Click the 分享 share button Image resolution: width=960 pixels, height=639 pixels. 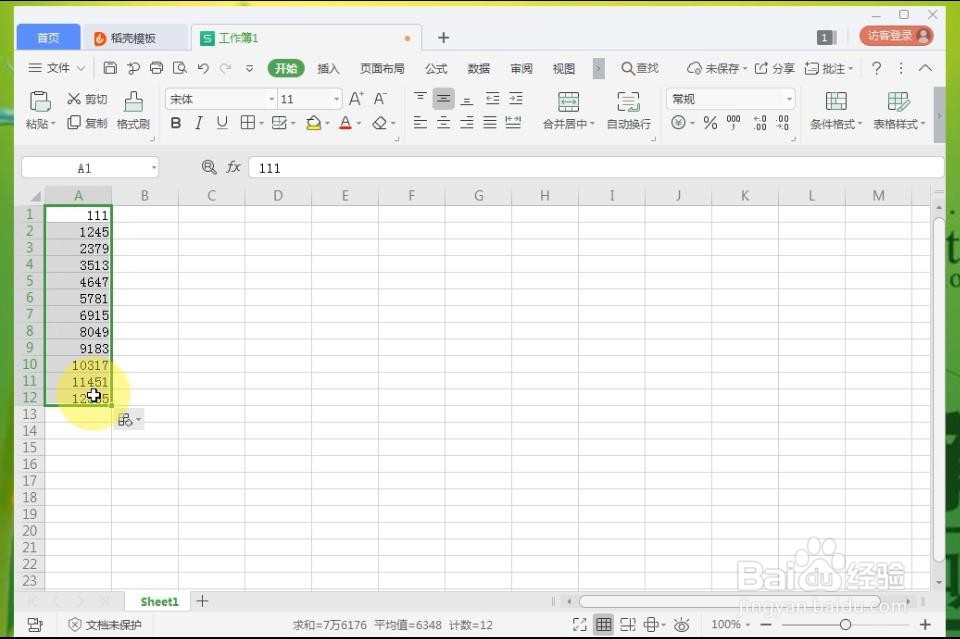(x=774, y=68)
